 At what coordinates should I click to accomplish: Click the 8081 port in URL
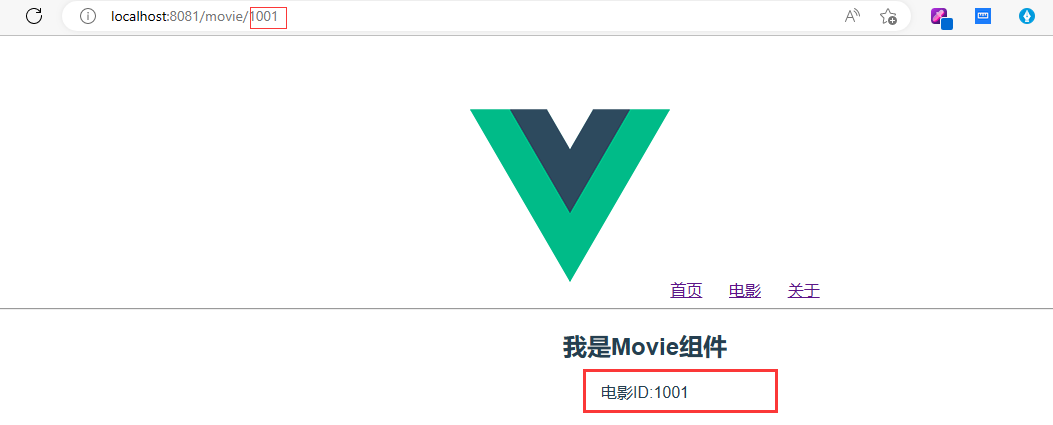point(184,16)
